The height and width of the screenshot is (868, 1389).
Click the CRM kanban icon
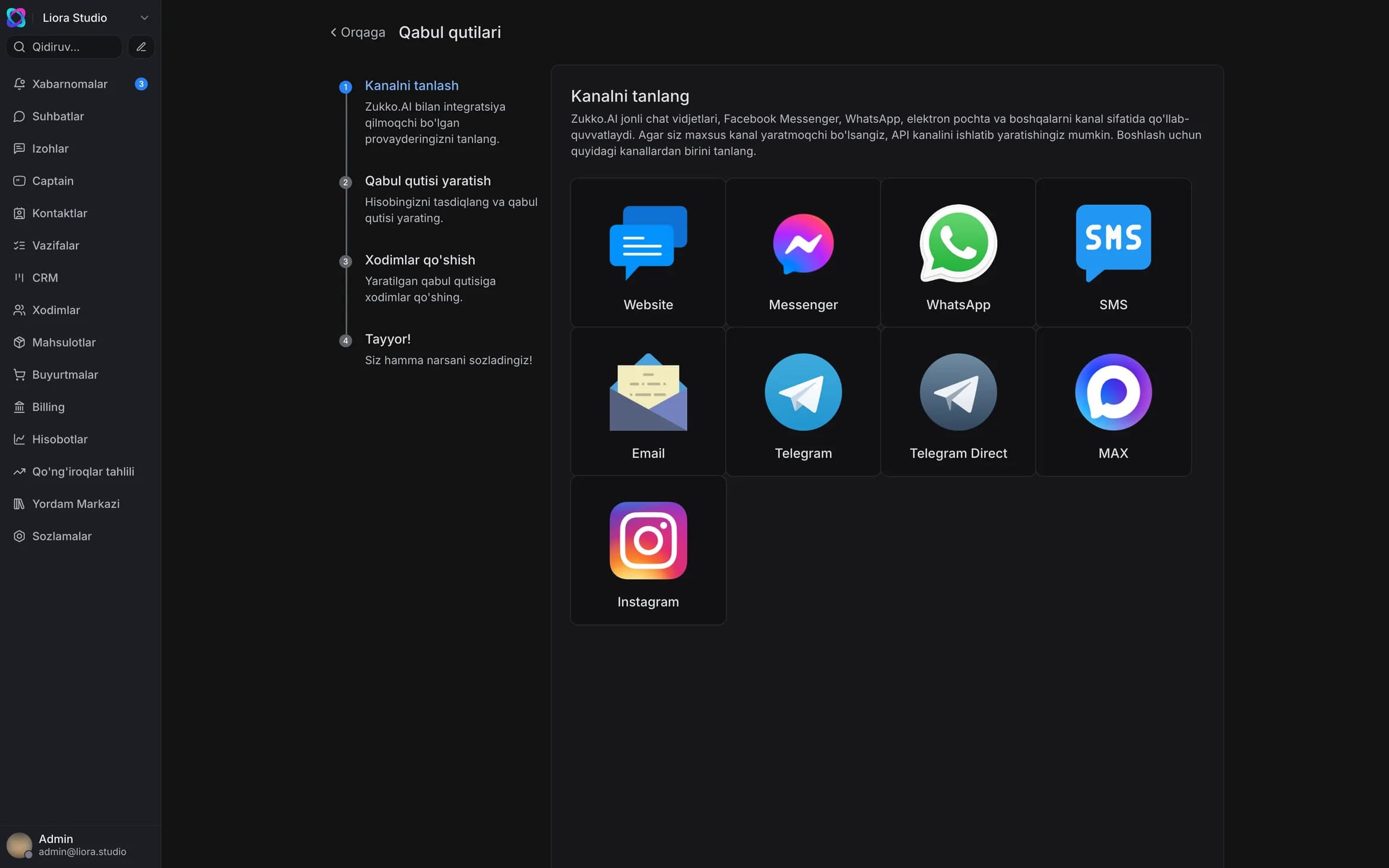pos(19,278)
